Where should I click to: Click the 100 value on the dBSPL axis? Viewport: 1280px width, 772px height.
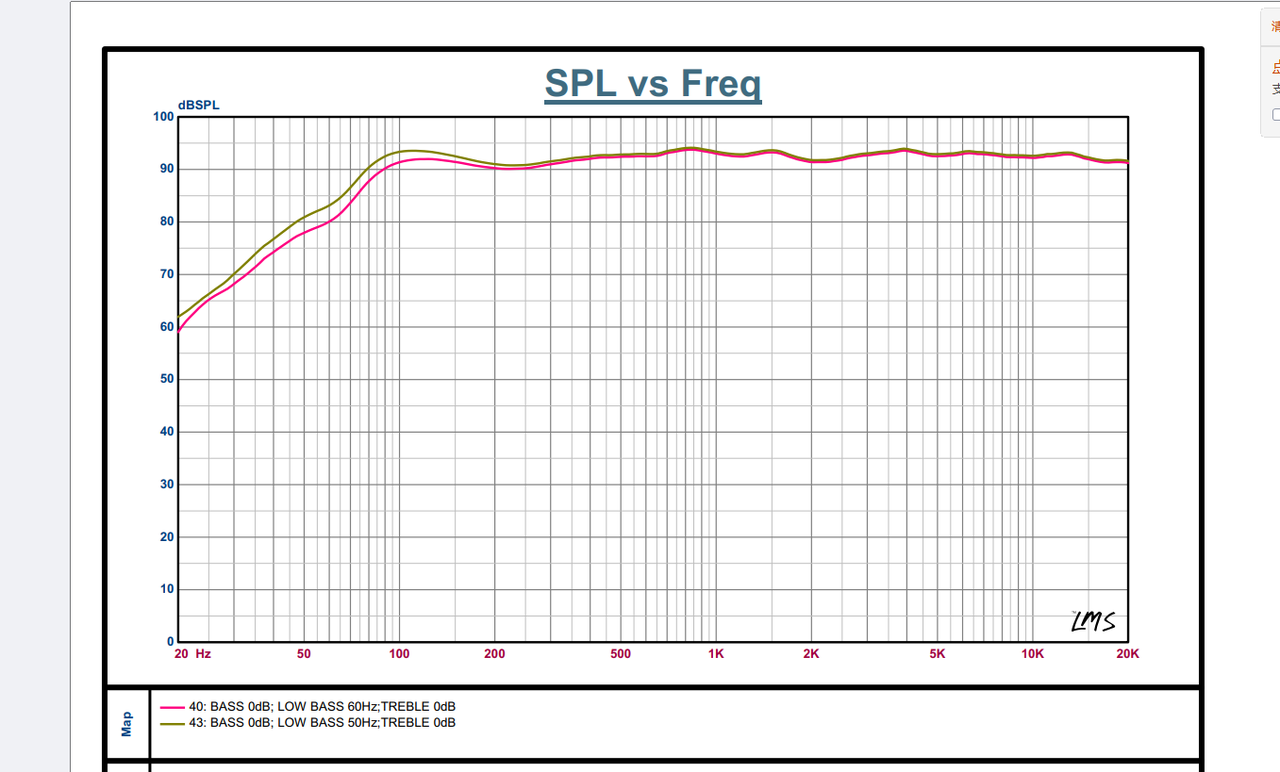coord(163,117)
